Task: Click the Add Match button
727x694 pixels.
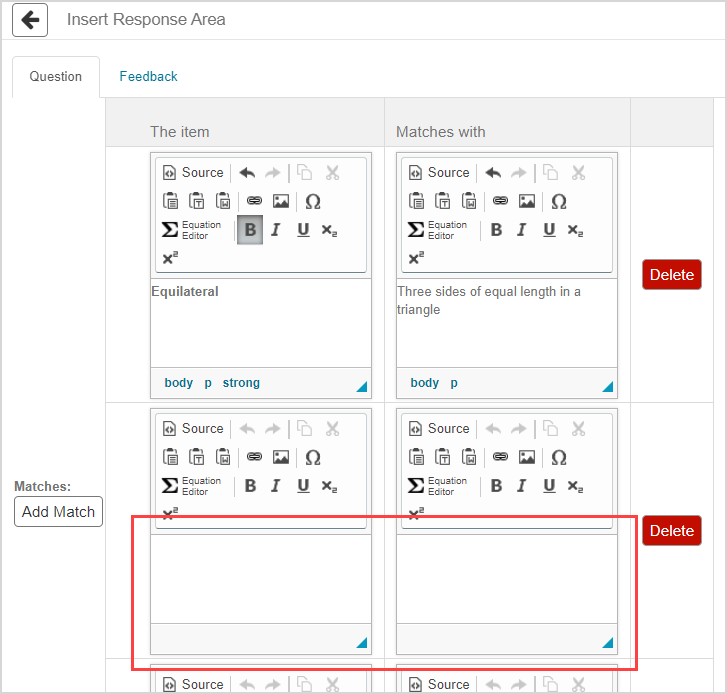Action: pos(58,511)
